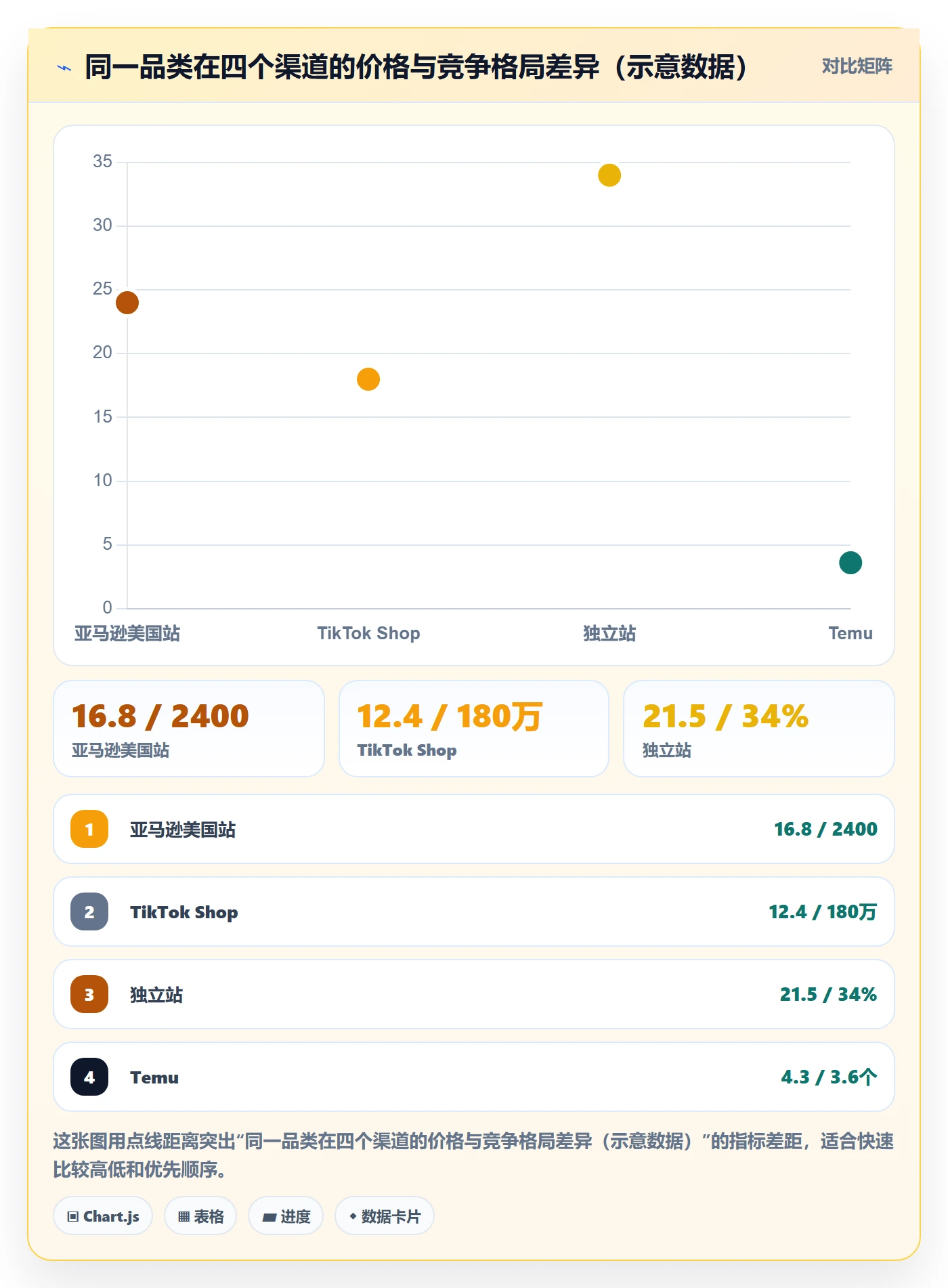Click rank badge number 1
This screenshot has width=948, height=1288.
[x=89, y=829]
